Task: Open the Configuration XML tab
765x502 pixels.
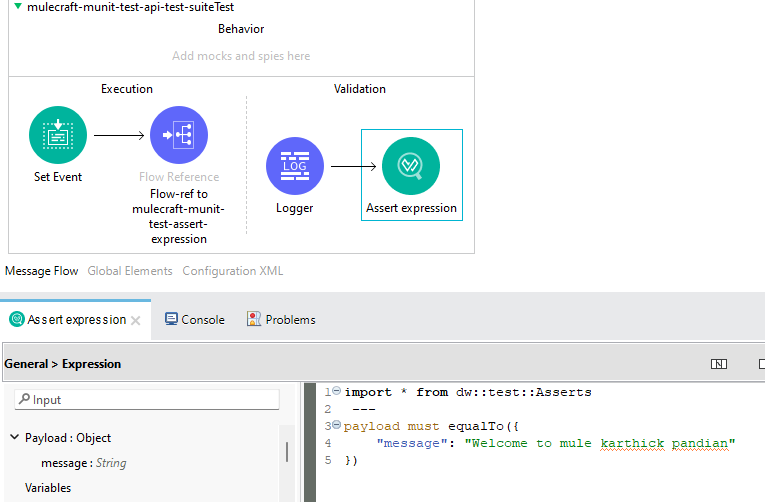Action: [232, 271]
